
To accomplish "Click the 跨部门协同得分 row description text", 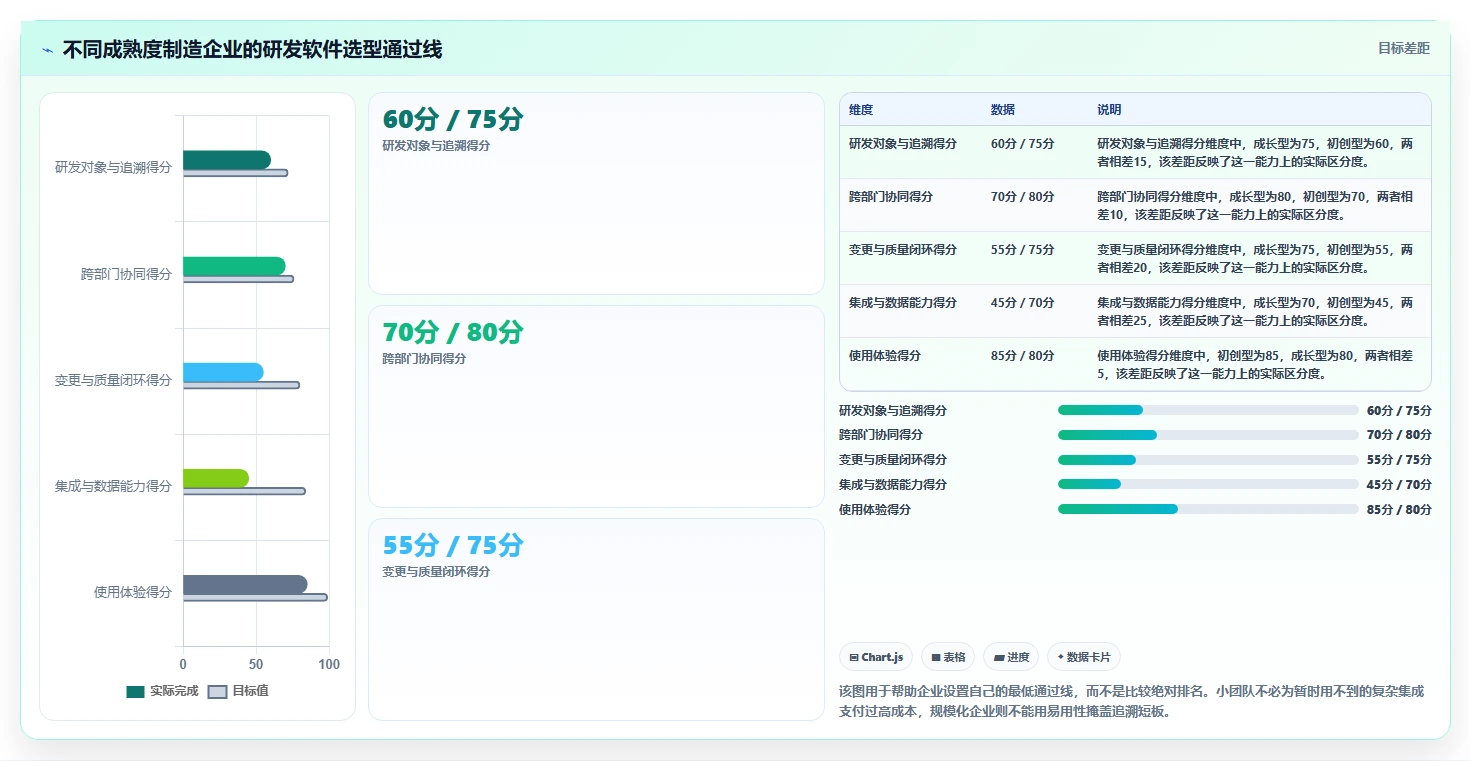I will coord(1255,206).
